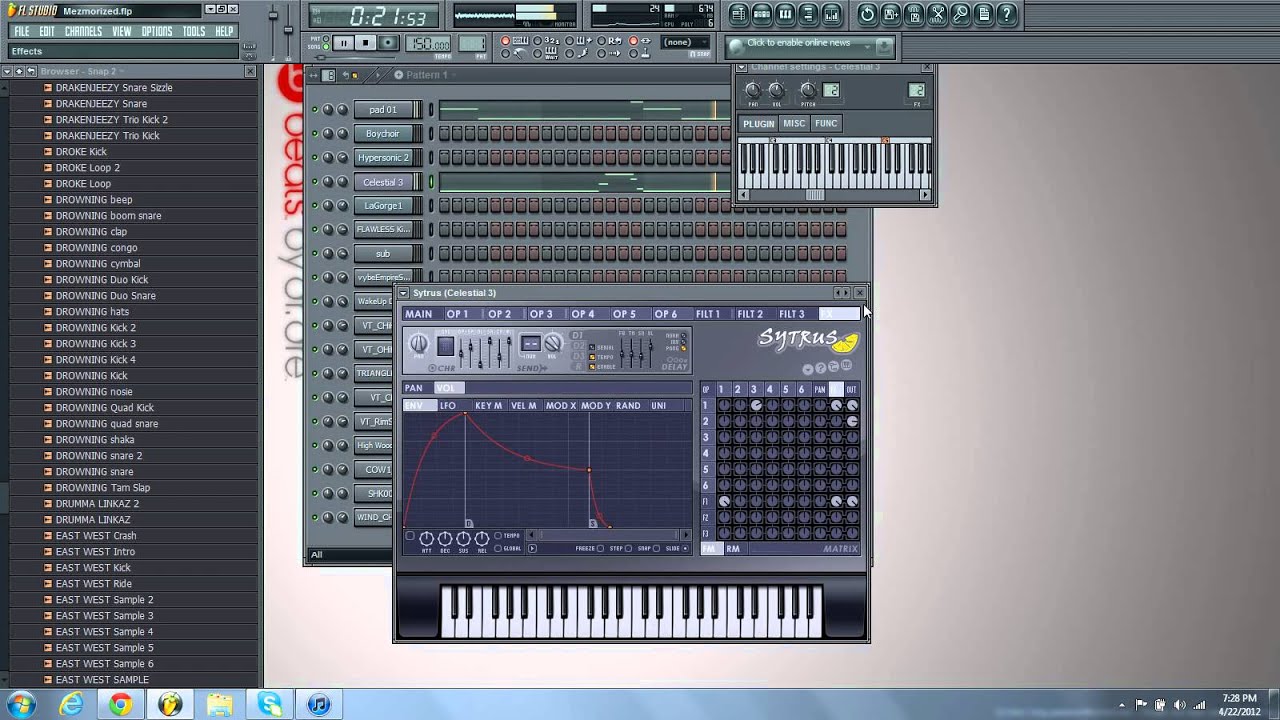
Task: Open project info document icon
Action: click(x=984, y=14)
